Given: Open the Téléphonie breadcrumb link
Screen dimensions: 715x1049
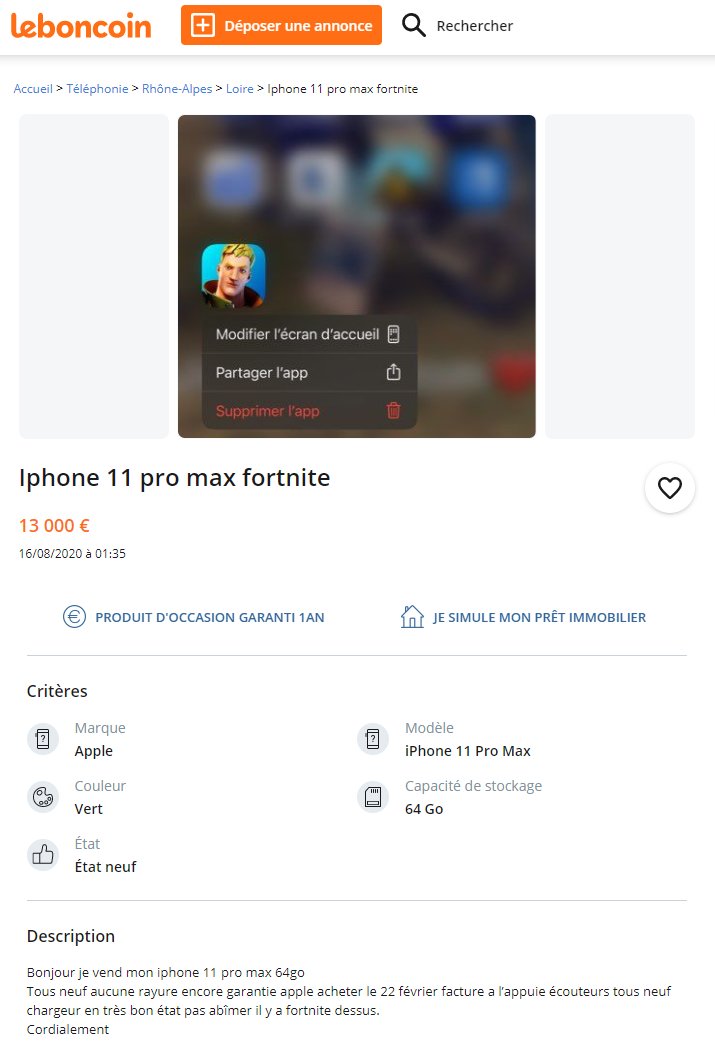Looking at the screenshot, I should [x=97, y=89].
